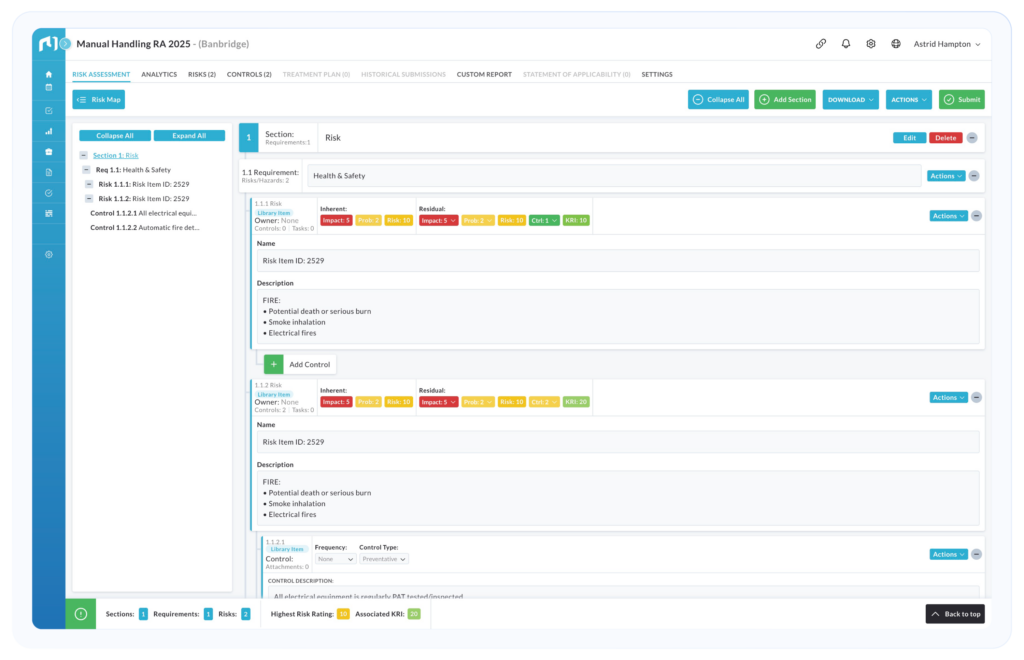The height and width of the screenshot is (660, 1024).
Task: Open the briefcase icon in the sidebar
Action: (x=48, y=151)
